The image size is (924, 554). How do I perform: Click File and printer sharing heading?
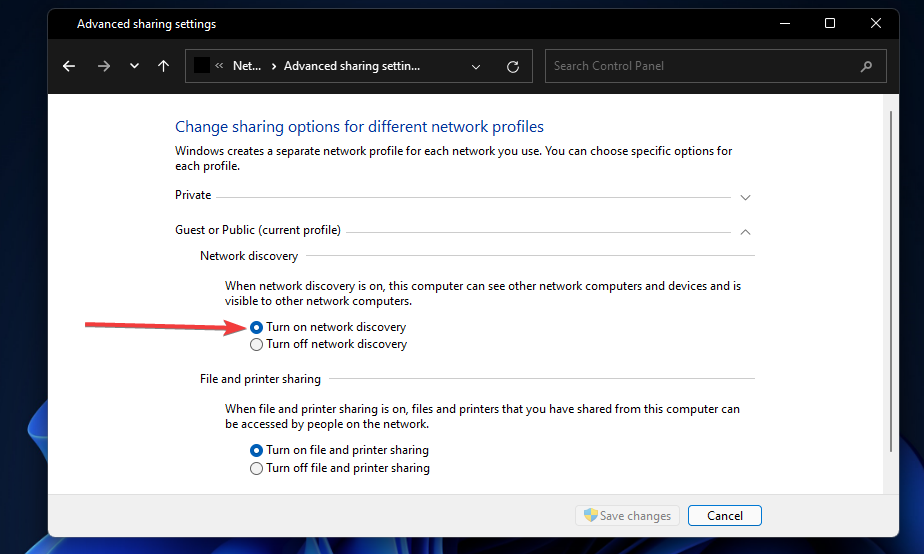point(260,379)
